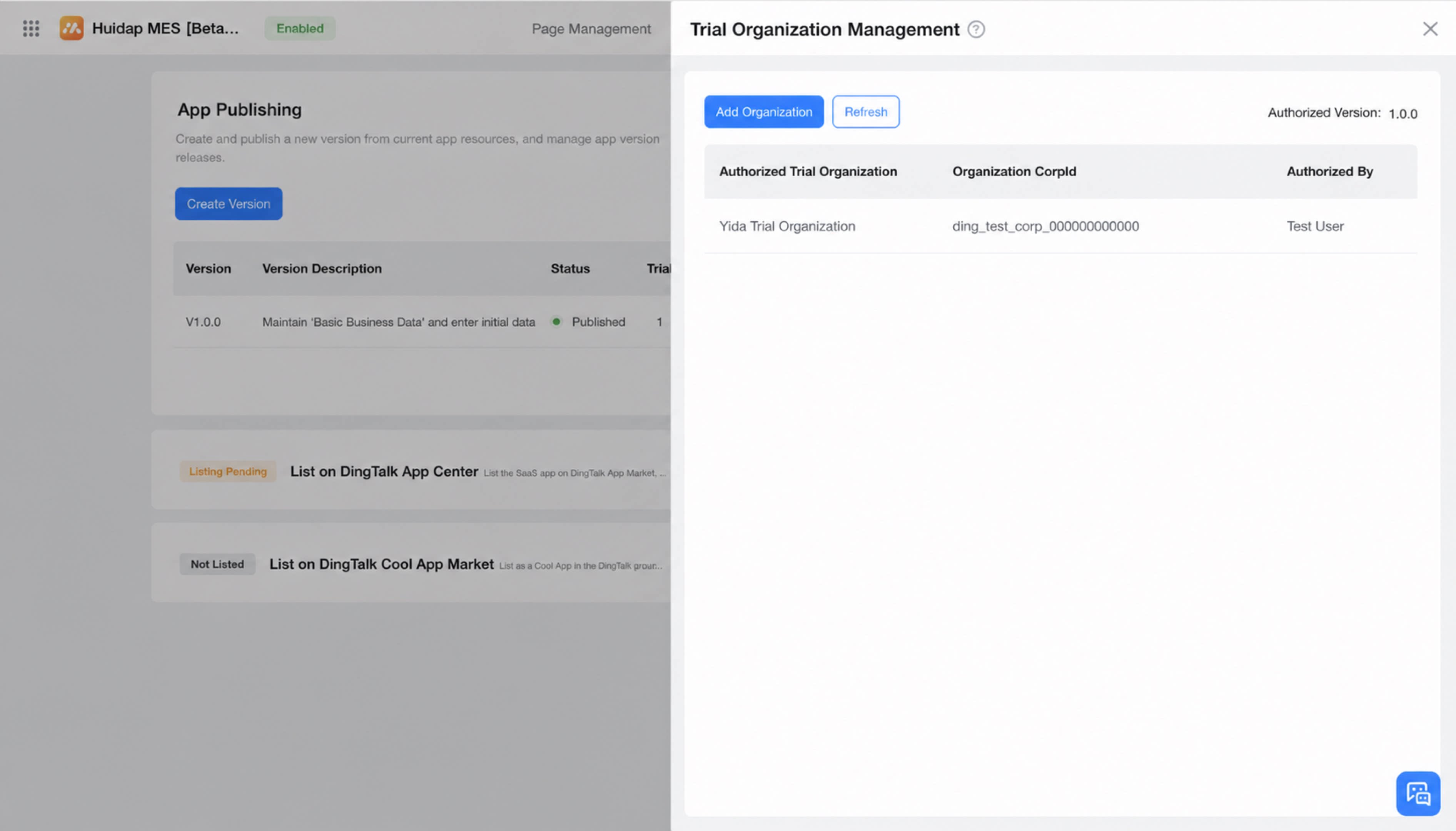The width and height of the screenshot is (1456, 831).
Task: Click the Listing Pending tag
Action: coord(228,471)
